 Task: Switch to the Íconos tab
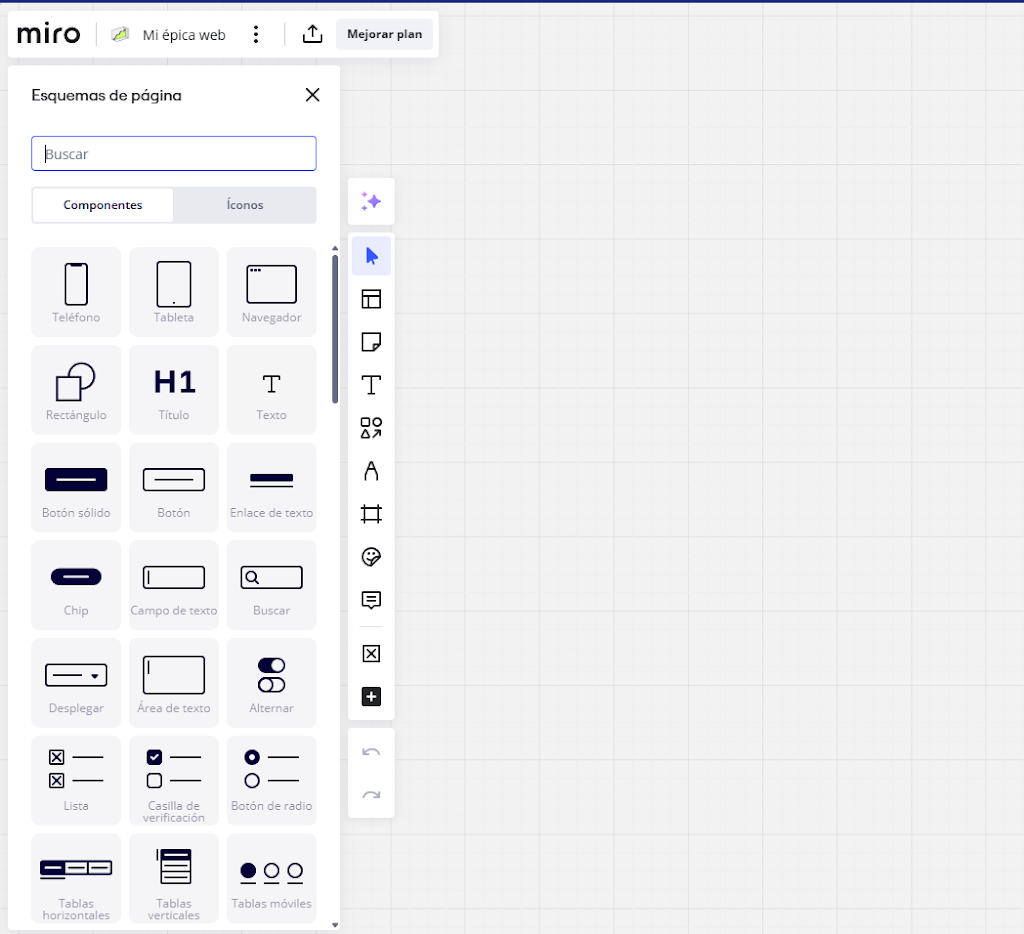coord(245,205)
